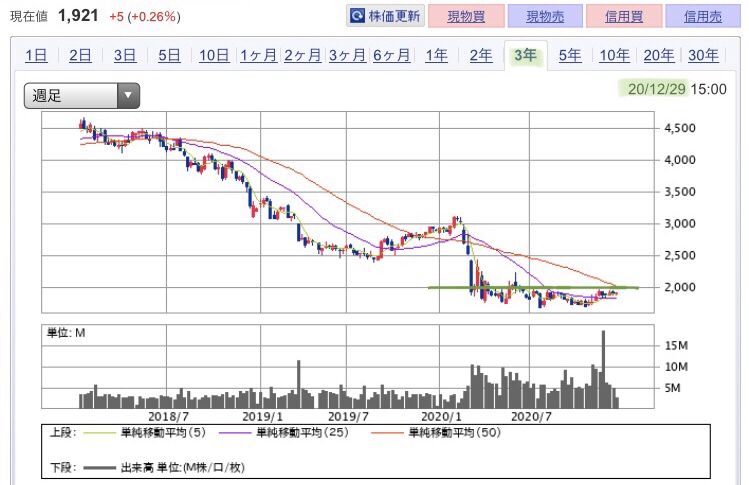Click the 単純移動平均(50) legend entry
Image resolution: width=749 pixels, height=485 pixels.
(436, 432)
